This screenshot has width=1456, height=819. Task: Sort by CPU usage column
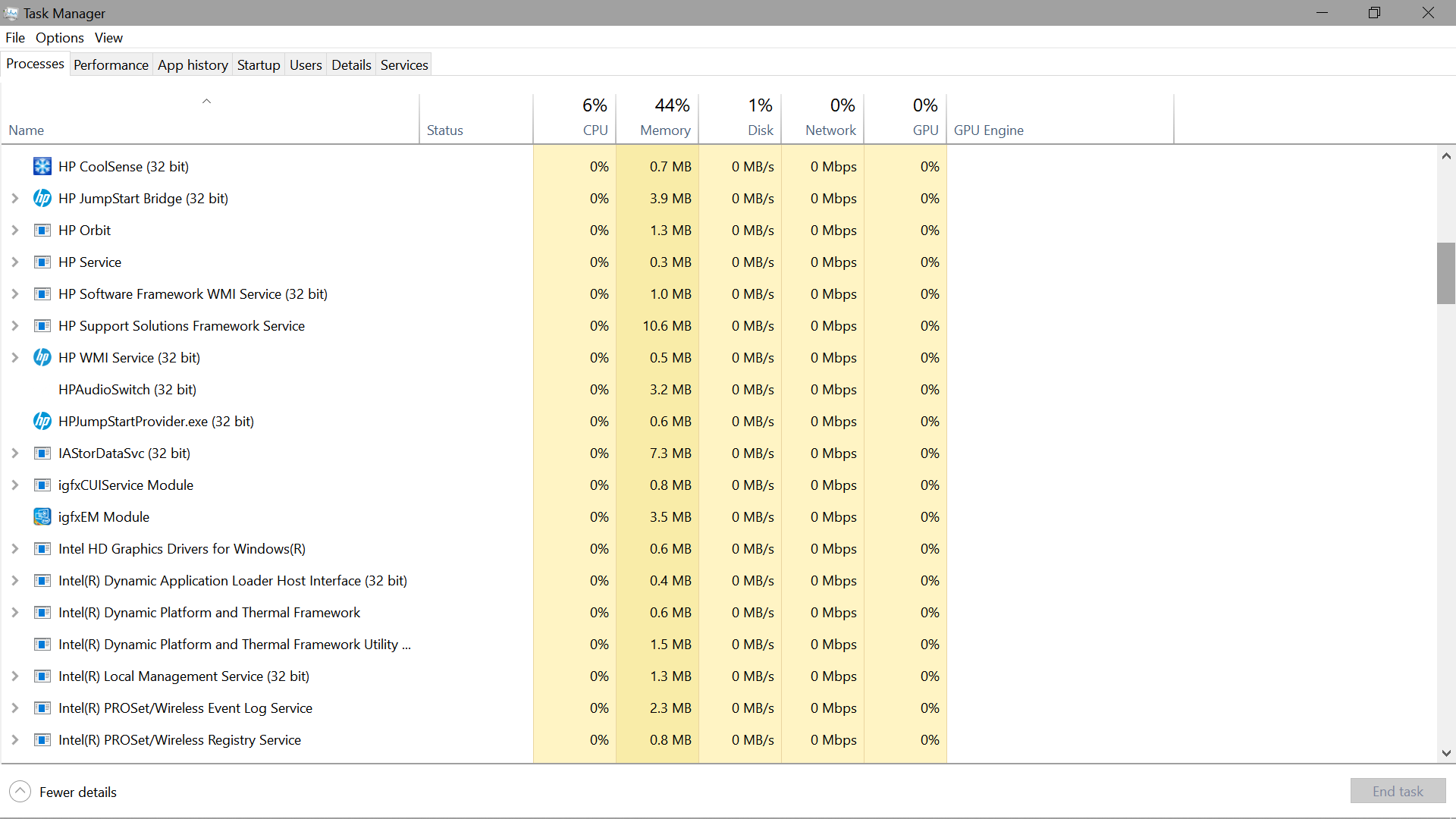coord(575,118)
